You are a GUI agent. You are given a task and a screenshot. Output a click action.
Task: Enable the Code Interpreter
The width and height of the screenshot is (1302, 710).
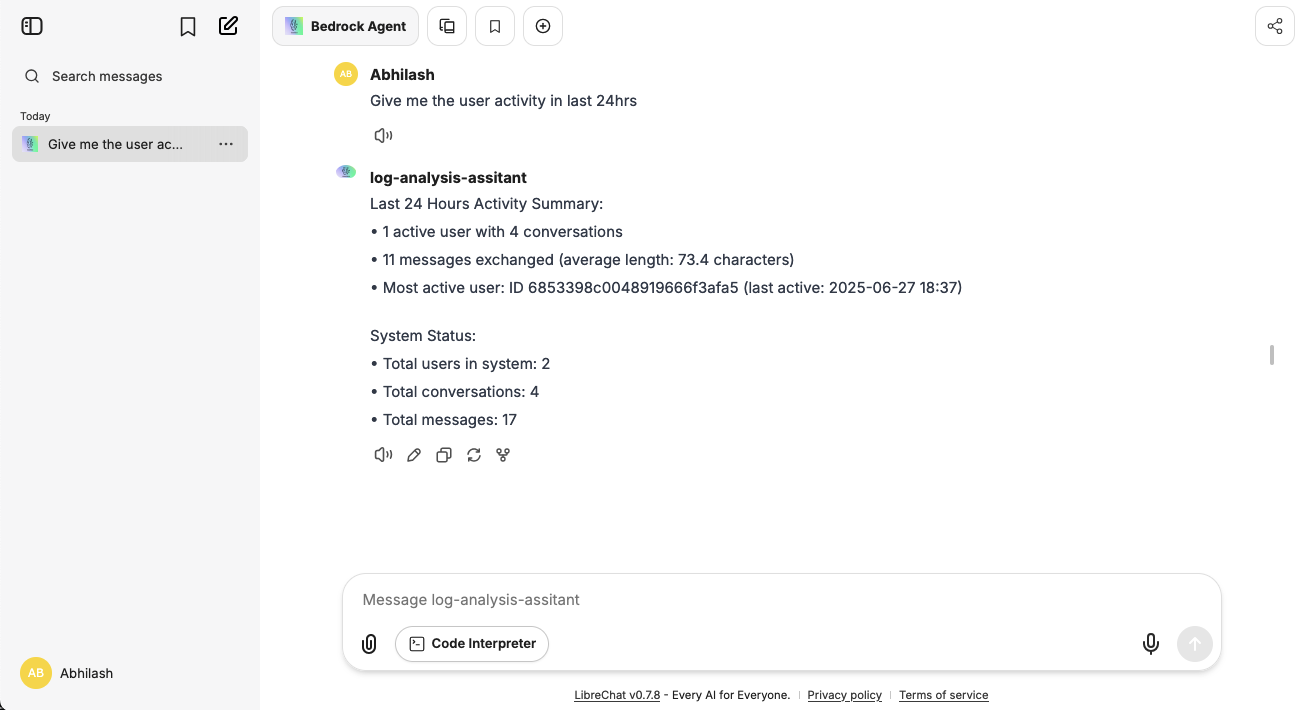coord(471,643)
